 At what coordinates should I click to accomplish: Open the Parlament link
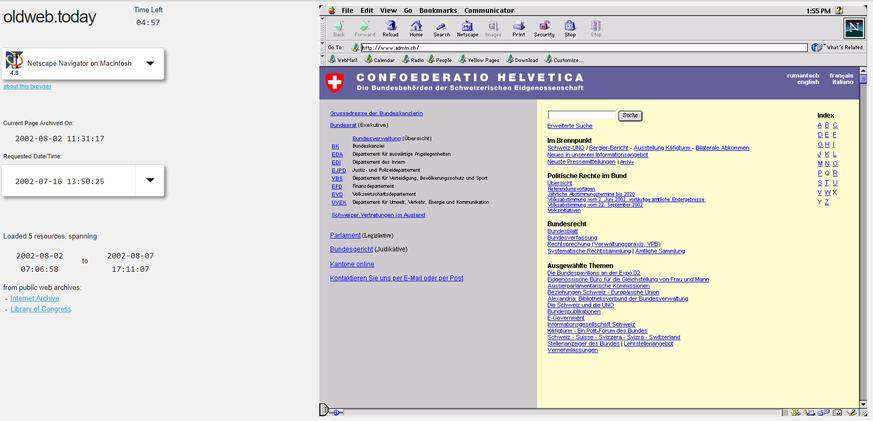click(x=345, y=235)
